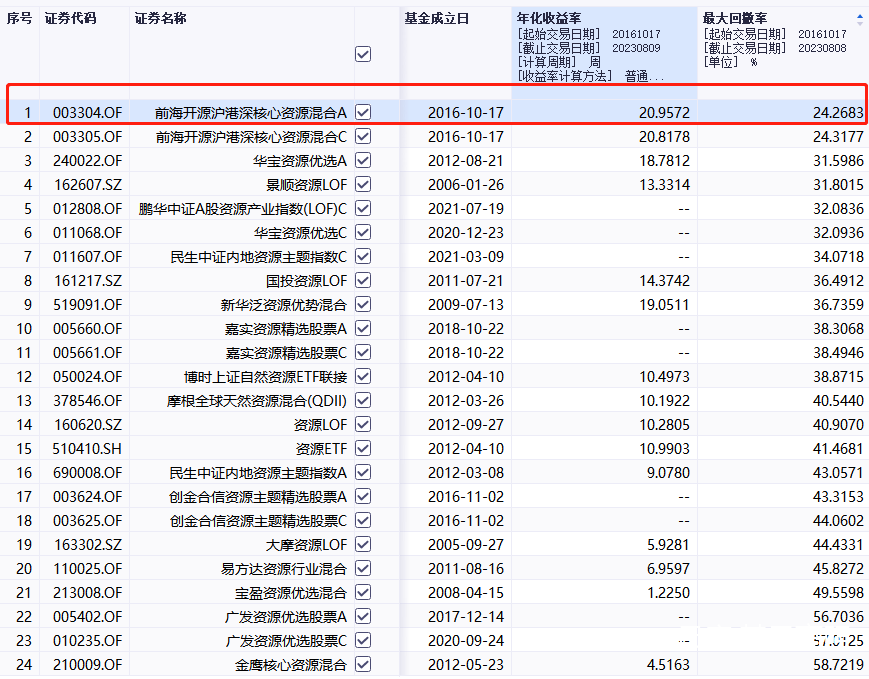Viewport: 869px width, 679px height.
Task: Click fund name 华宝资源优选A
Action: pyautogui.click(x=300, y=161)
